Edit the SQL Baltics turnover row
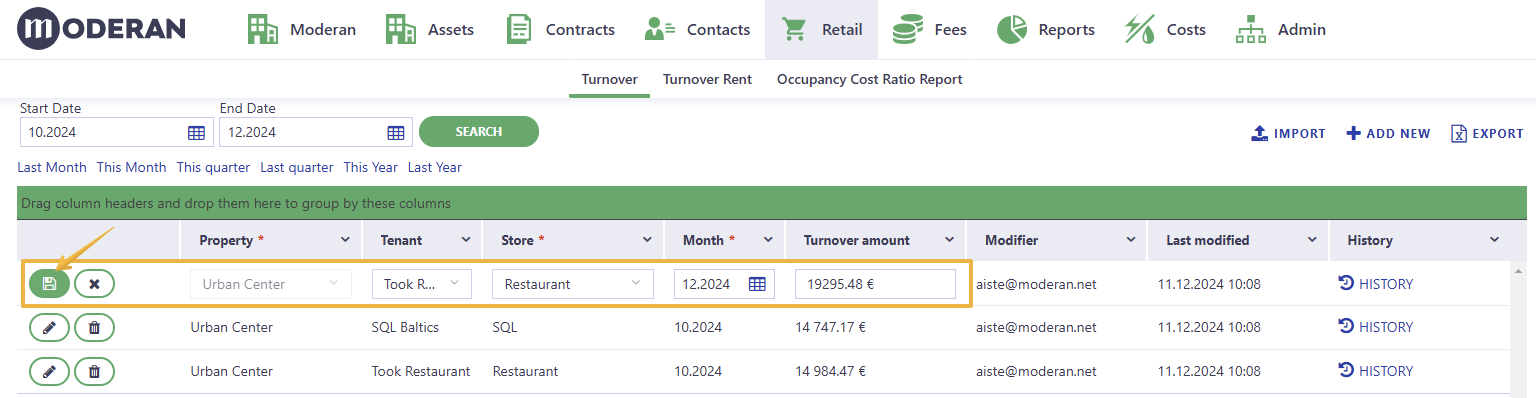Image resolution: width=1536 pixels, height=398 pixels. (49, 328)
